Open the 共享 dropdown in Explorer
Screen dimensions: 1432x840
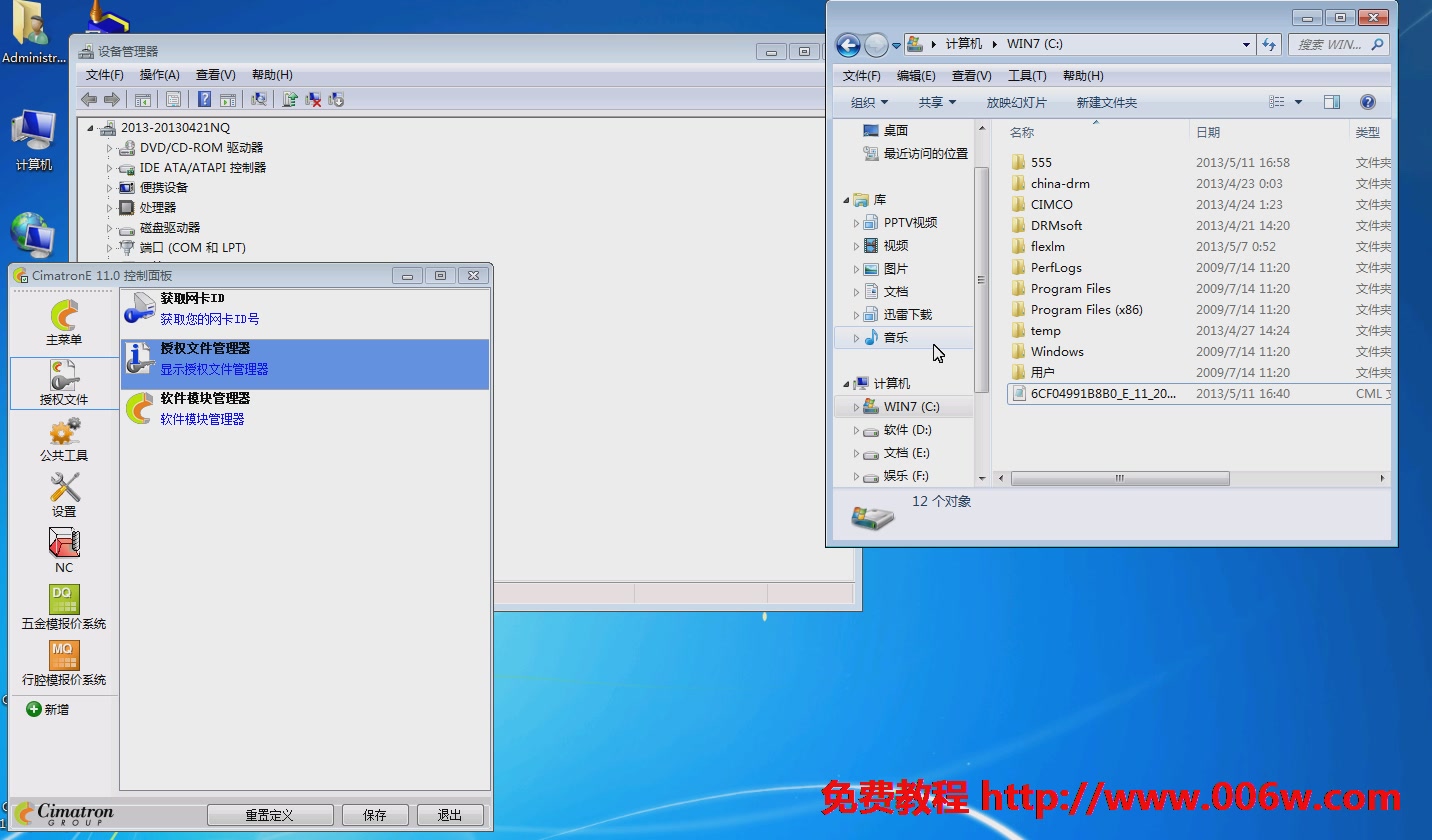click(x=937, y=102)
